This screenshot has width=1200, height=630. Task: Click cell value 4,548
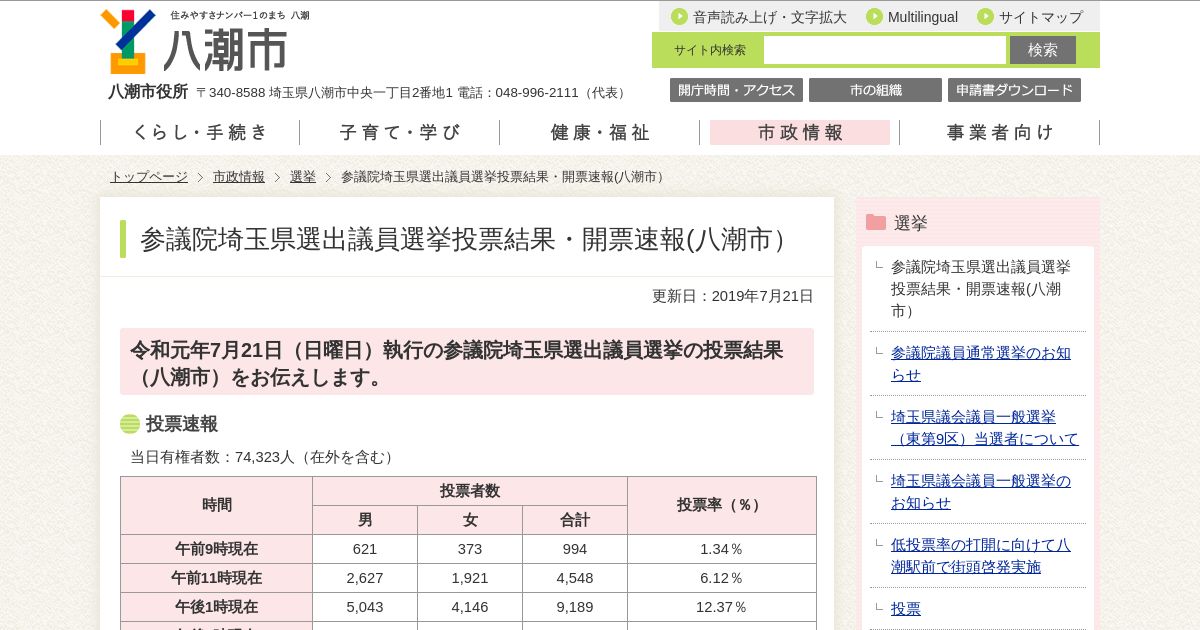tap(575, 578)
